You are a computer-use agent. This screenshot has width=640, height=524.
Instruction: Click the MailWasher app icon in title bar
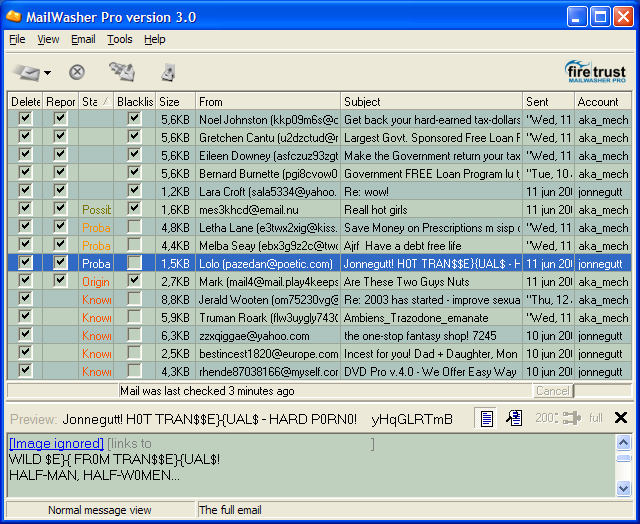tap(14, 17)
